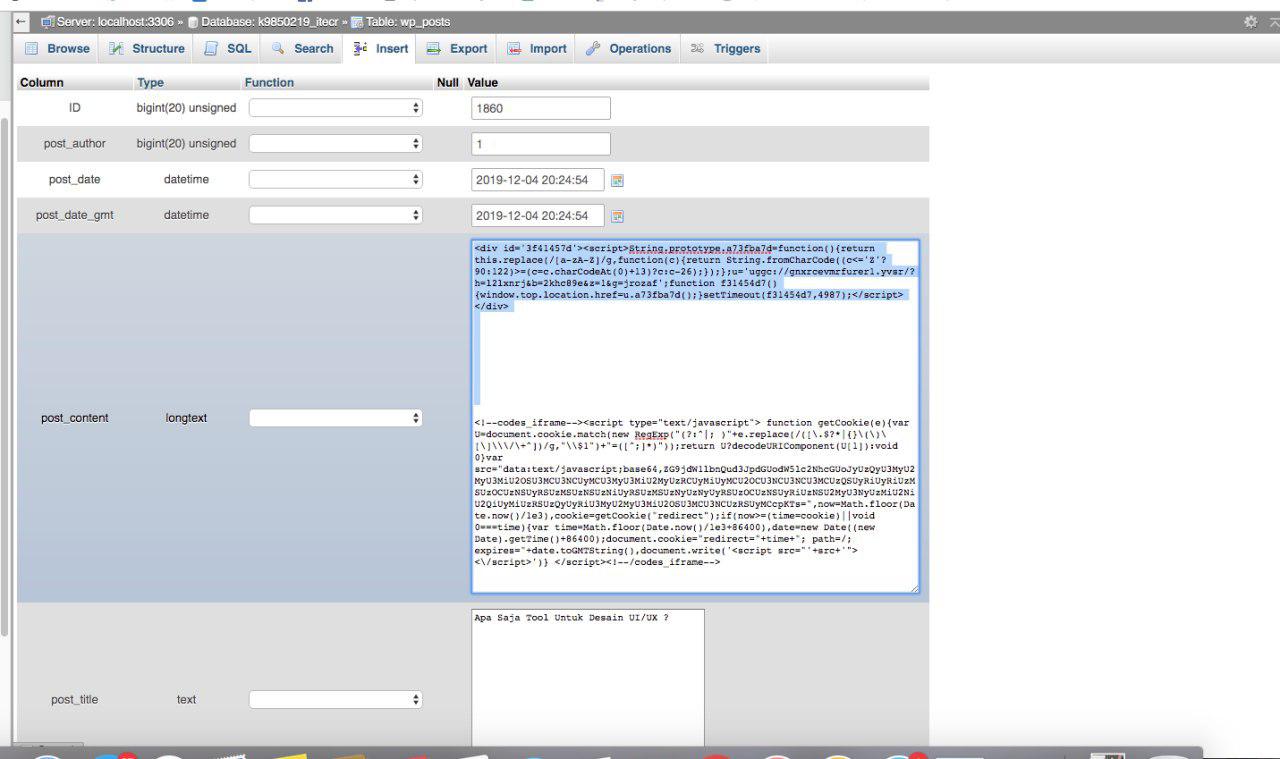Click the server icon in the breadcrumb
The width and height of the screenshot is (1280, 759).
pyautogui.click(x=47, y=21)
